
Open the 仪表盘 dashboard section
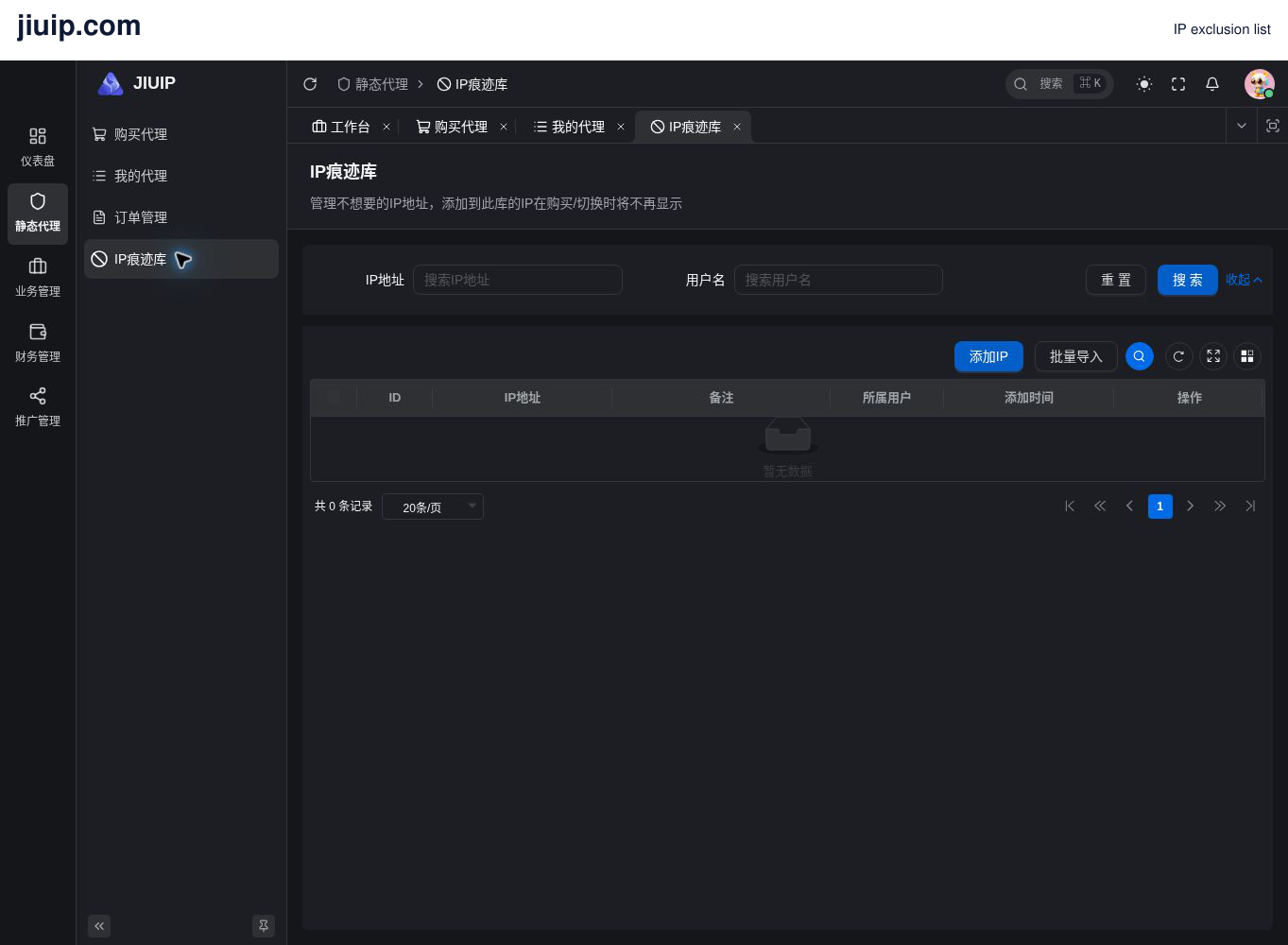point(38,147)
